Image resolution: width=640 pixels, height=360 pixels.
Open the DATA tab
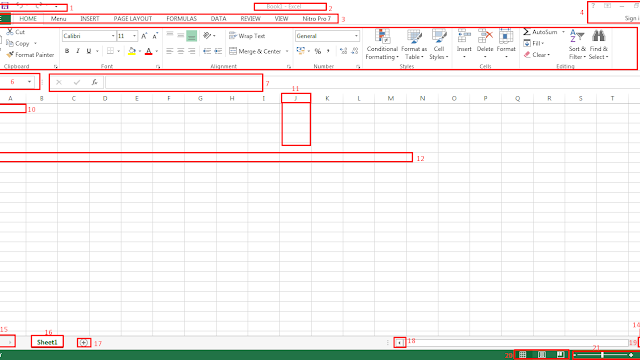click(218, 19)
